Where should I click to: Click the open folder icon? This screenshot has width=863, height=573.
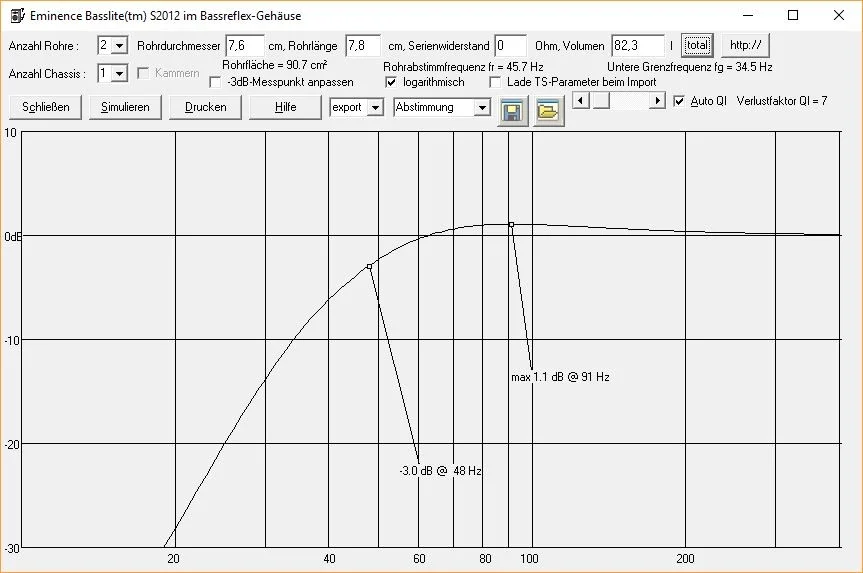(x=547, y=112)
